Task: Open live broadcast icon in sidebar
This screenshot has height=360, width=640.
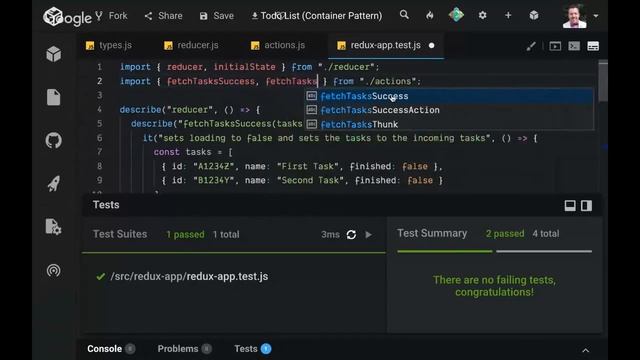Action: 53,270
